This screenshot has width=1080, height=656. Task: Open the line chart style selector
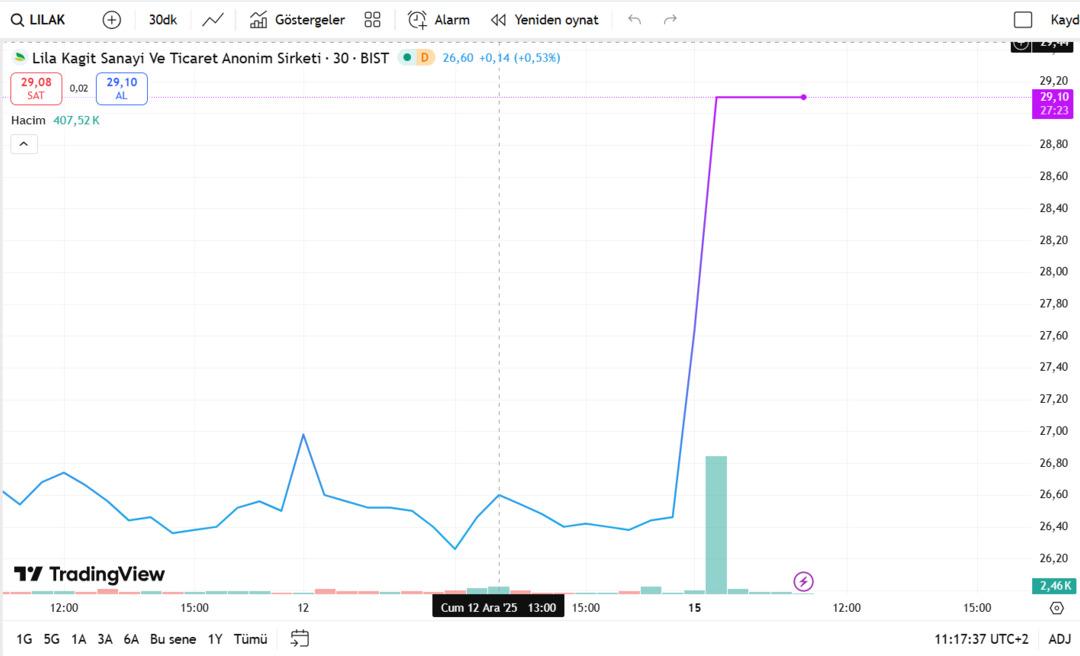coord(212,20)
